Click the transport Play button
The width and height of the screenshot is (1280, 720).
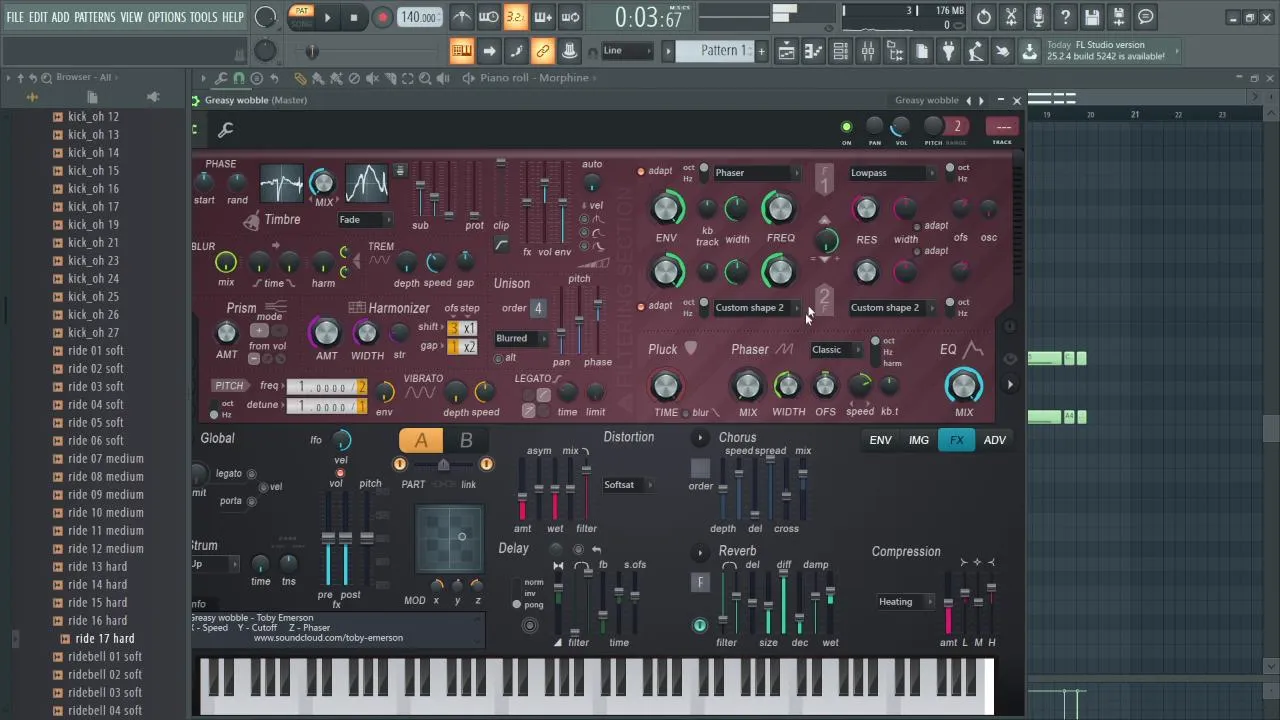click(327, 17)
